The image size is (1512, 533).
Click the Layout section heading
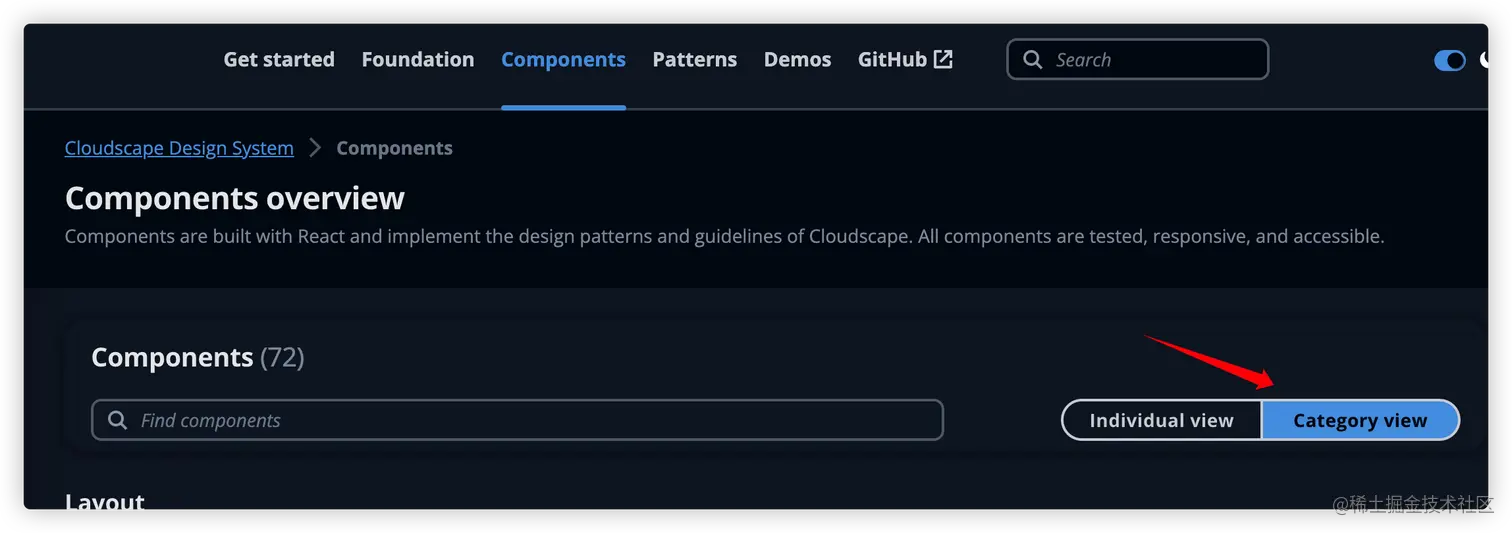click(x=105, y=501)
